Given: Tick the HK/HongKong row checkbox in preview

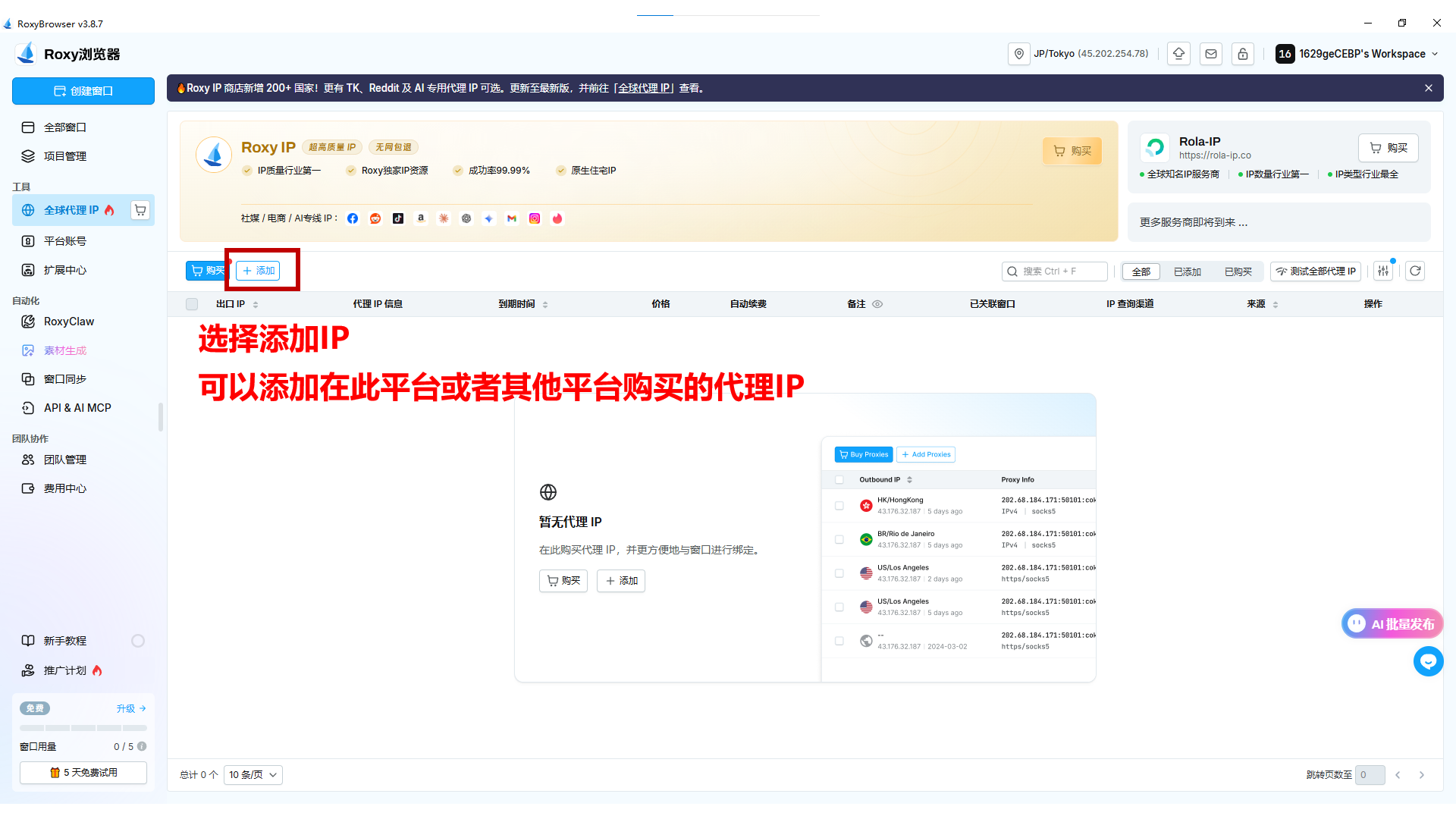Looking at the screenshot, I should (x=839, y=506).
